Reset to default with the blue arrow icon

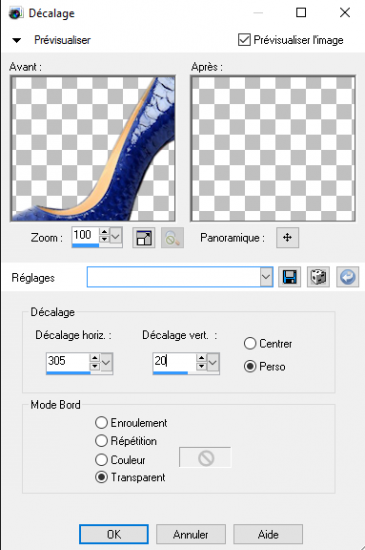point(347,277)
